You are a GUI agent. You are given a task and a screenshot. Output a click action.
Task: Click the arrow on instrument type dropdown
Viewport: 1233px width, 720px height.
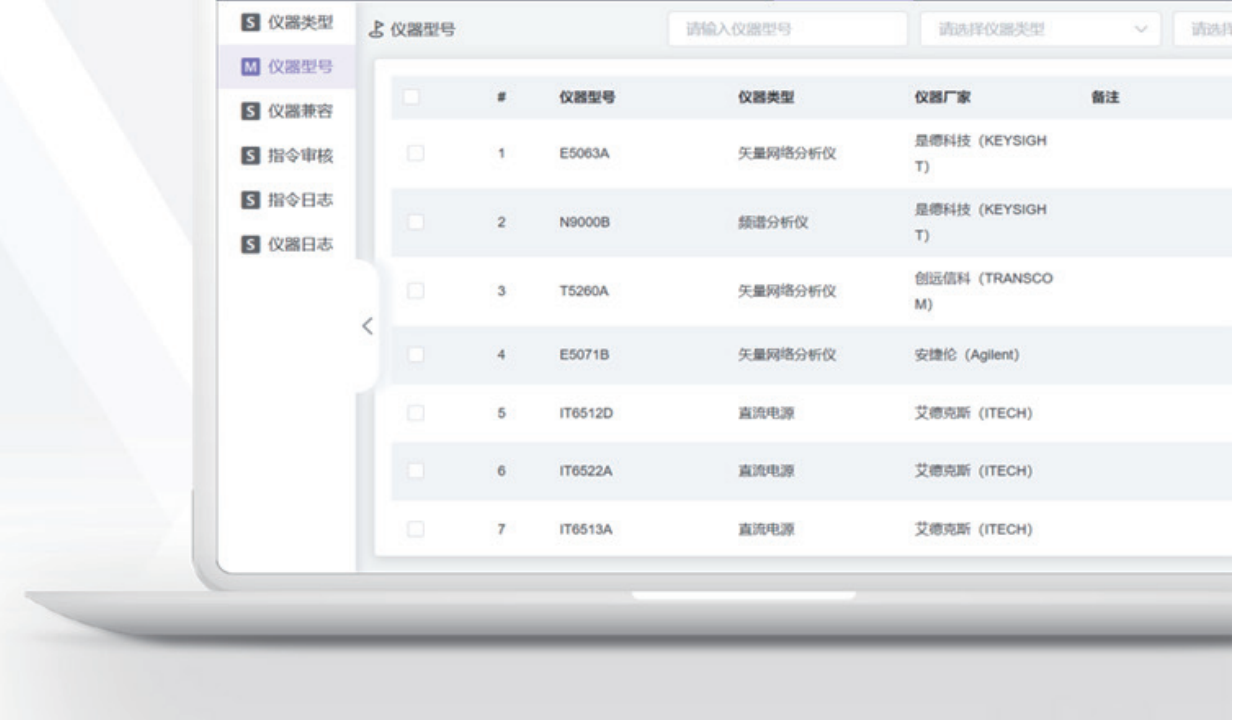[x=1140, y=29]
